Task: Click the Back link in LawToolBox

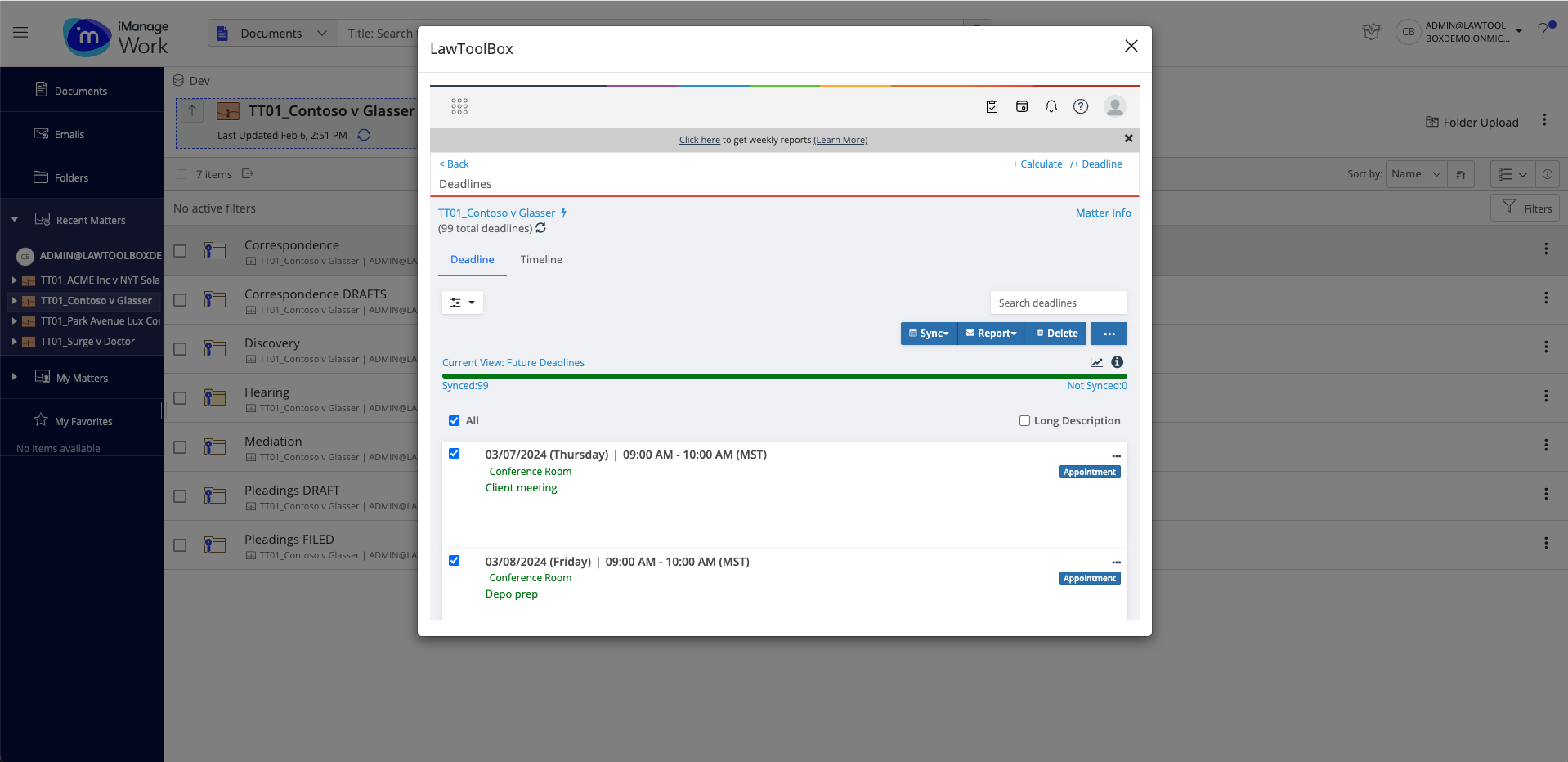Action: coord(454,164)
